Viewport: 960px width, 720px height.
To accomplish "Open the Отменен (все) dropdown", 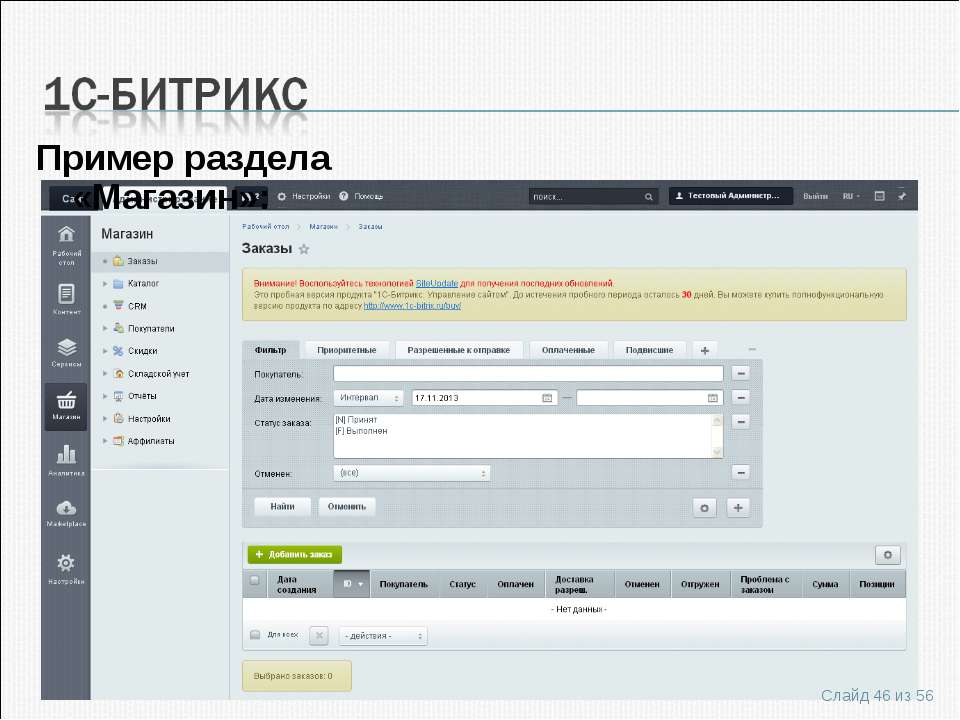I will (x=411, y=473).
